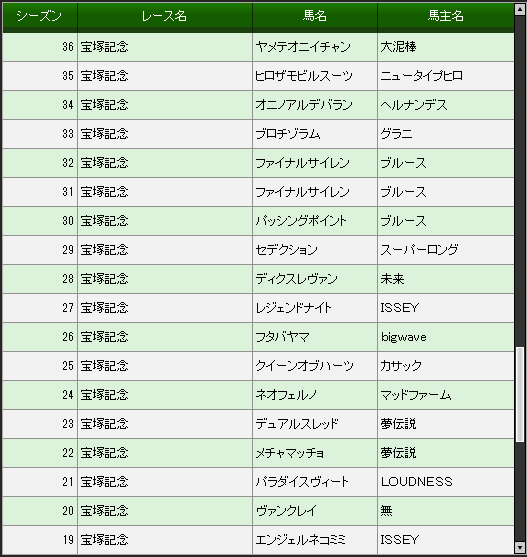527x557 pixels.
Task: Select the season 33 cell
Action: point(40,134)
